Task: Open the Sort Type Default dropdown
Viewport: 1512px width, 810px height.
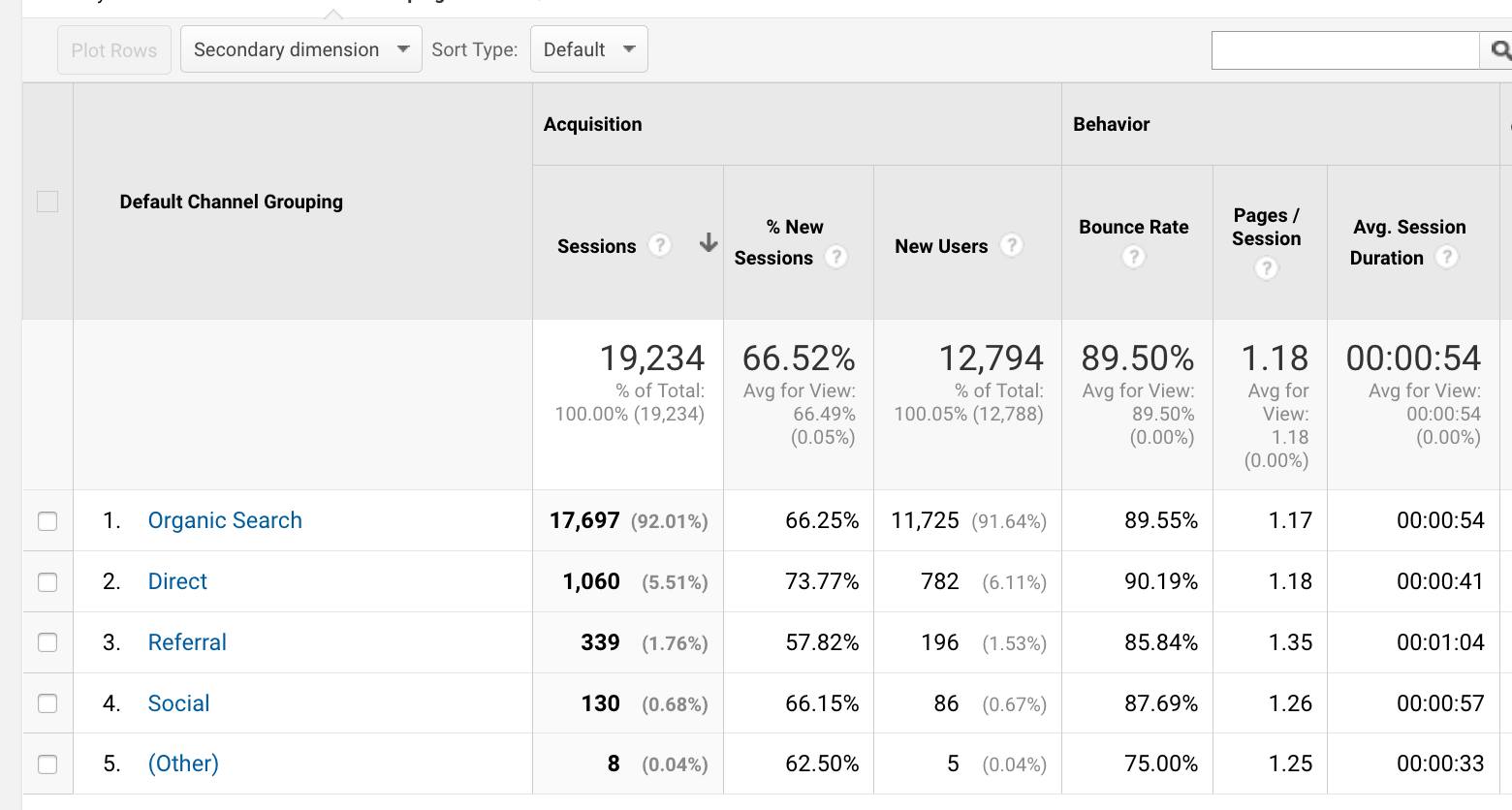Action: [x=589, y=49]
